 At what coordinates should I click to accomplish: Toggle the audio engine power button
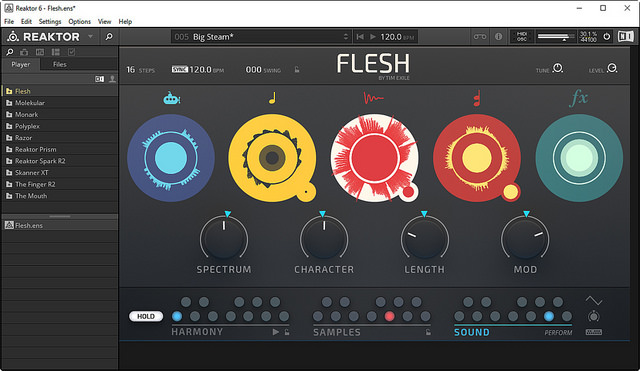[607, 37]
